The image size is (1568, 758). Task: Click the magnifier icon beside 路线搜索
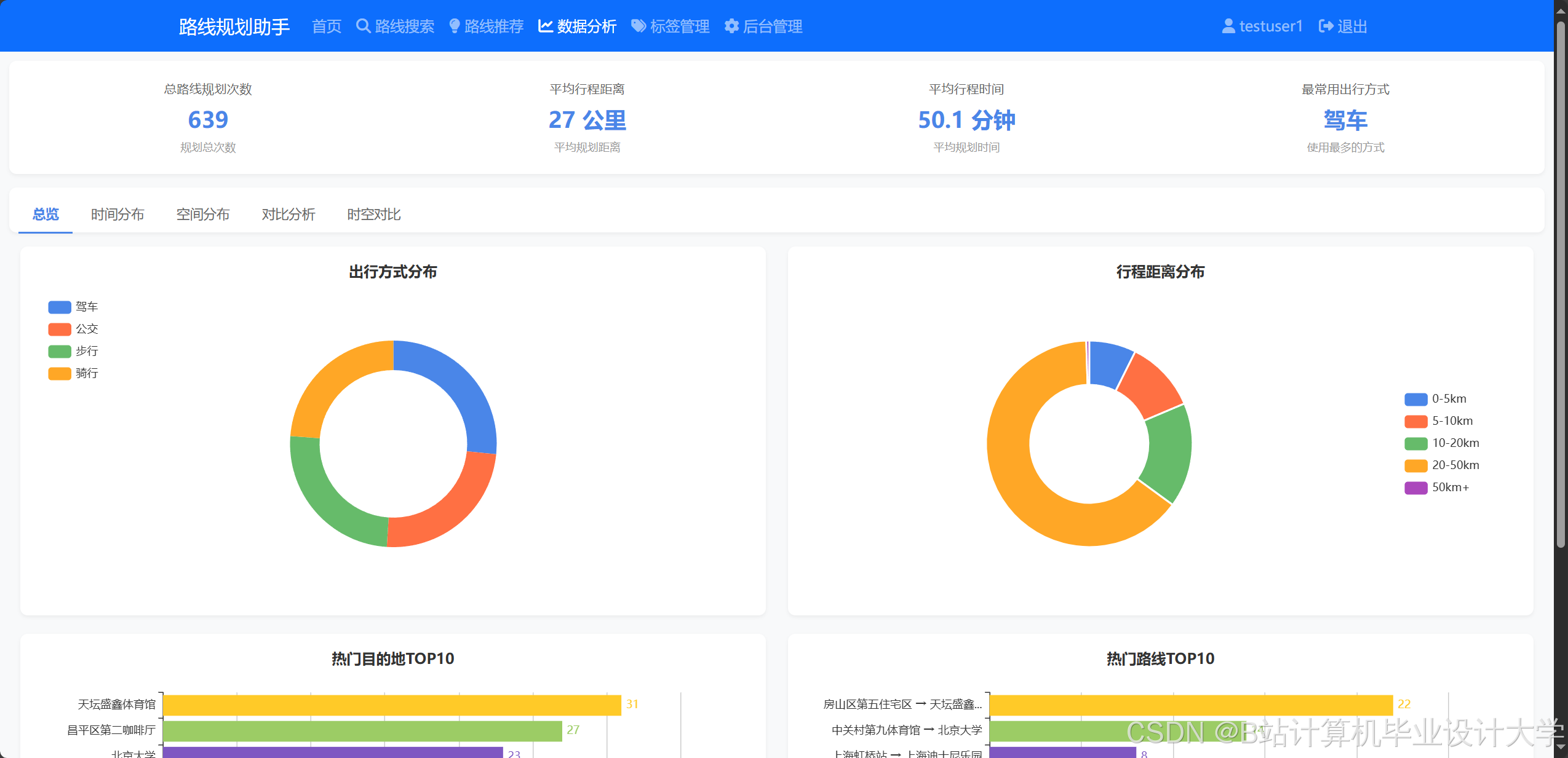pos(363,26)
